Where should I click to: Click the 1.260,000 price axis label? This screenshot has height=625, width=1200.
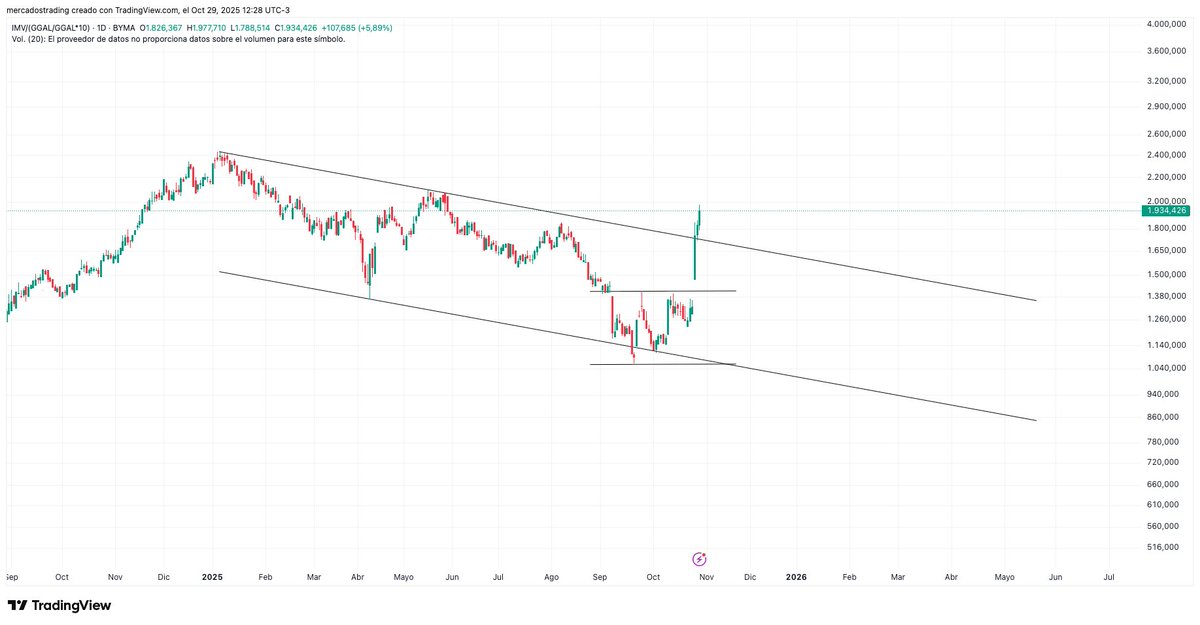(1167, 320)
